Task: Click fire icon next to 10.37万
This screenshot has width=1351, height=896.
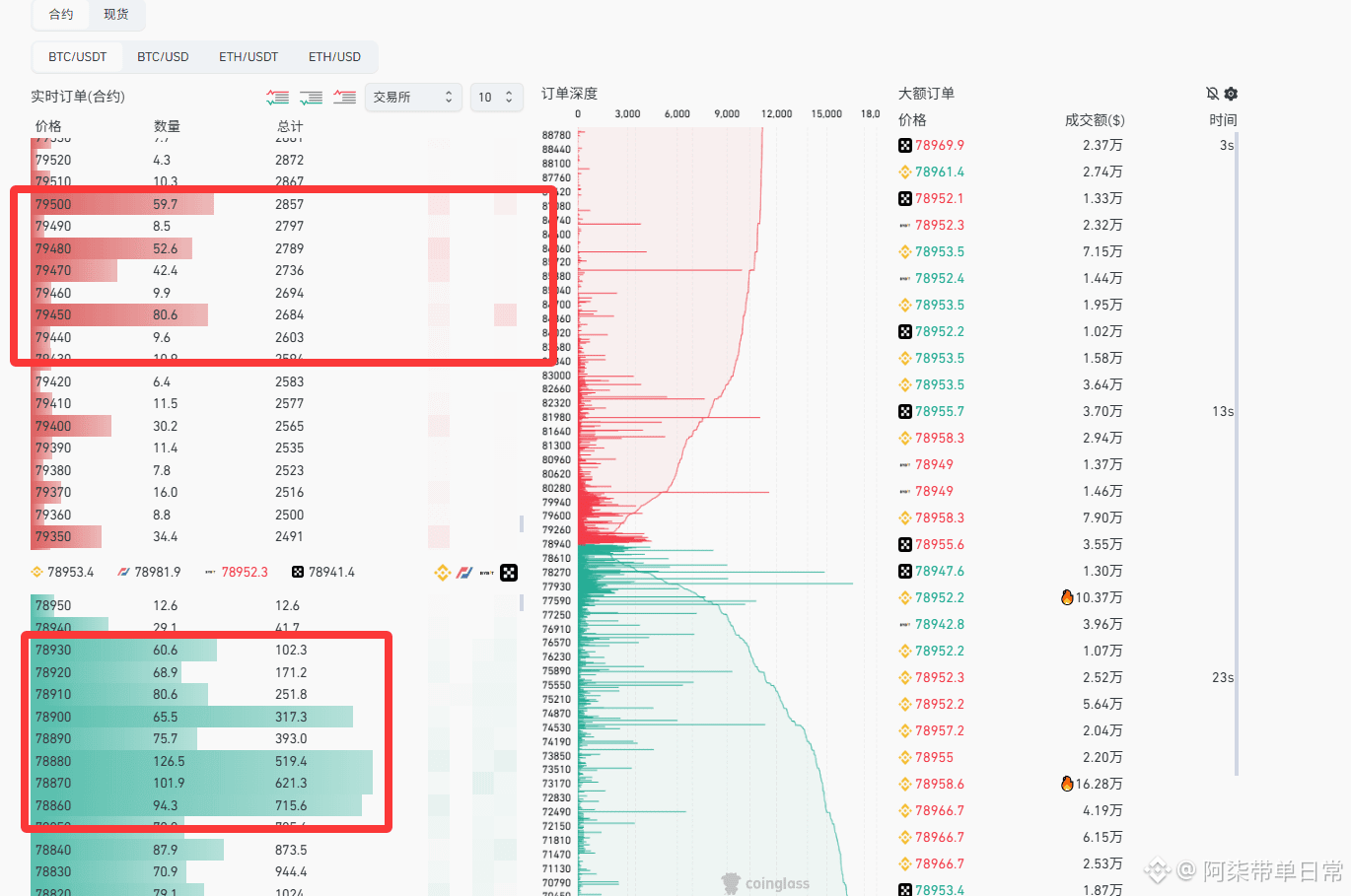Action: [x=1067, y=597]
